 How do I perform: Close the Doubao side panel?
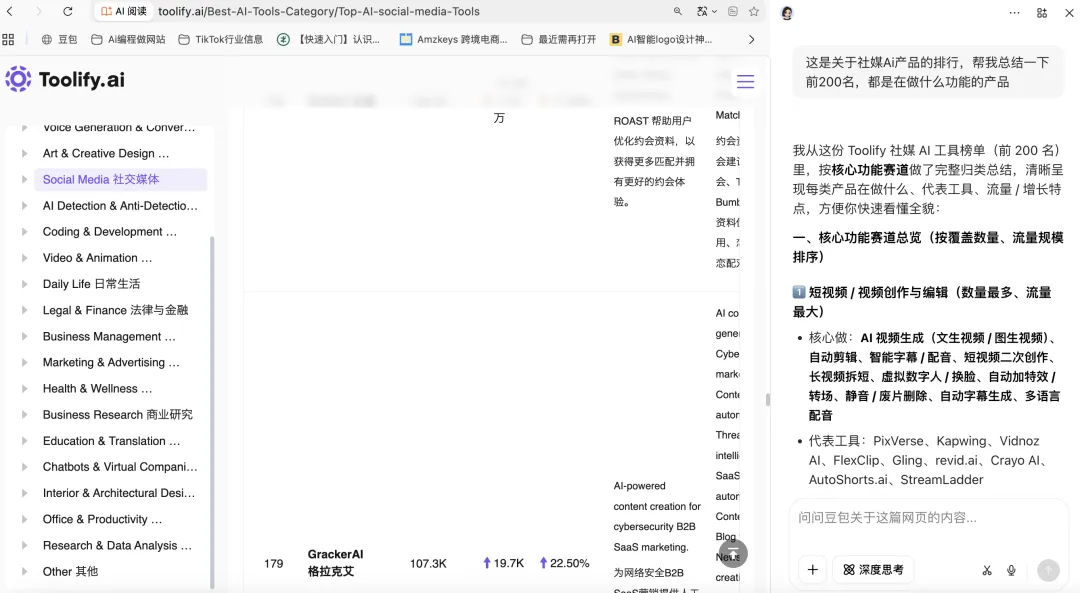(1069, 13)
